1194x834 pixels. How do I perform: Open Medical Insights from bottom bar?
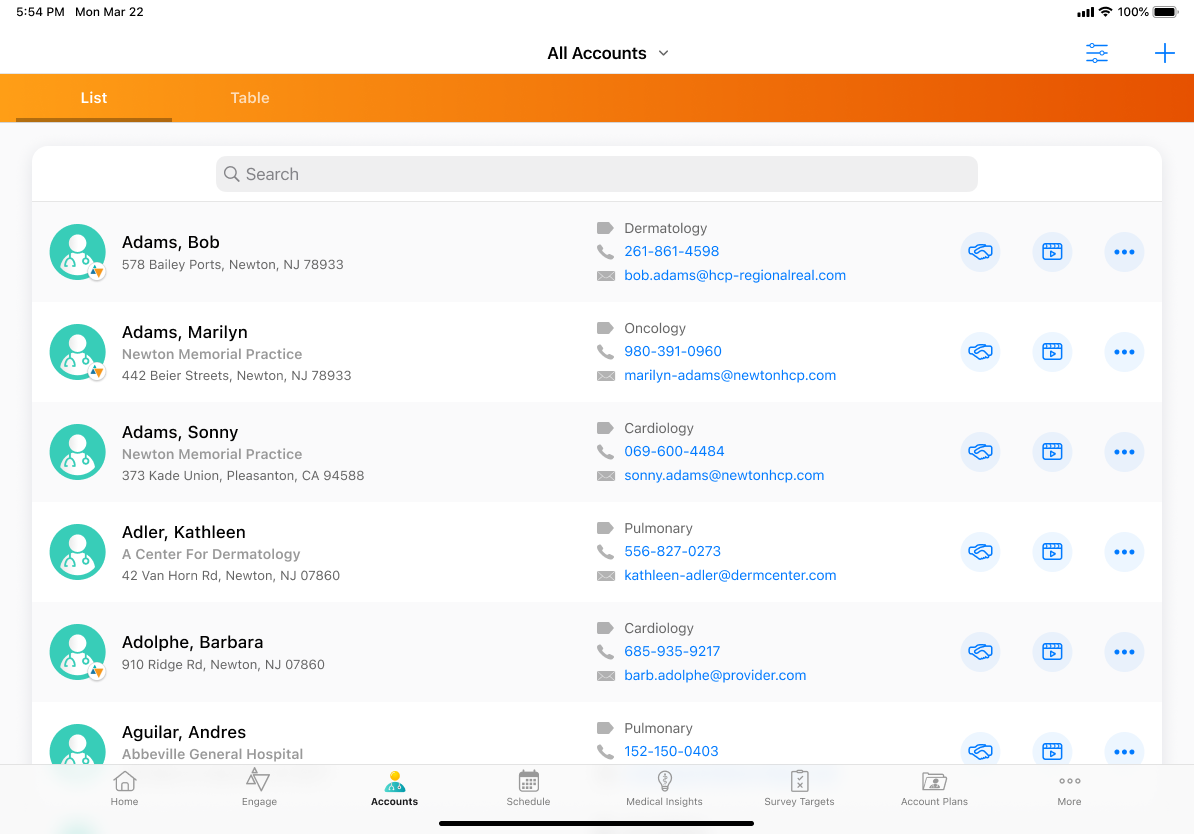[x=664, y=788]
